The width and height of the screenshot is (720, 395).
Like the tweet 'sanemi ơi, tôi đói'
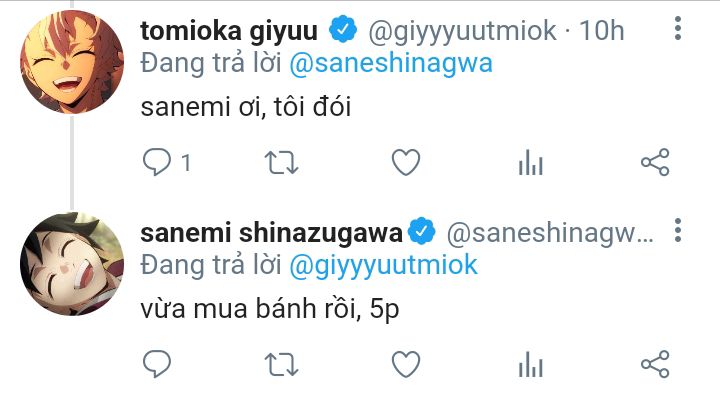pyautogui.click(x=406, y=163)
